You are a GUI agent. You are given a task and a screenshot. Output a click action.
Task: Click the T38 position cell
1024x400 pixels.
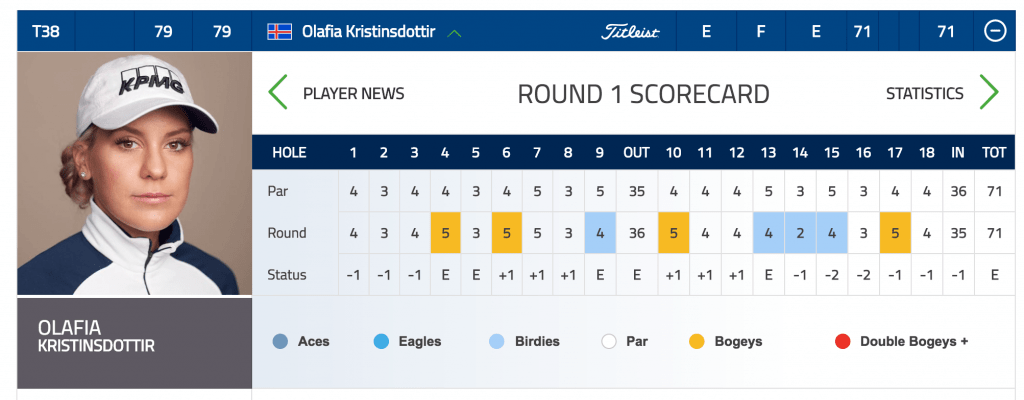click(x=46, y=31)
